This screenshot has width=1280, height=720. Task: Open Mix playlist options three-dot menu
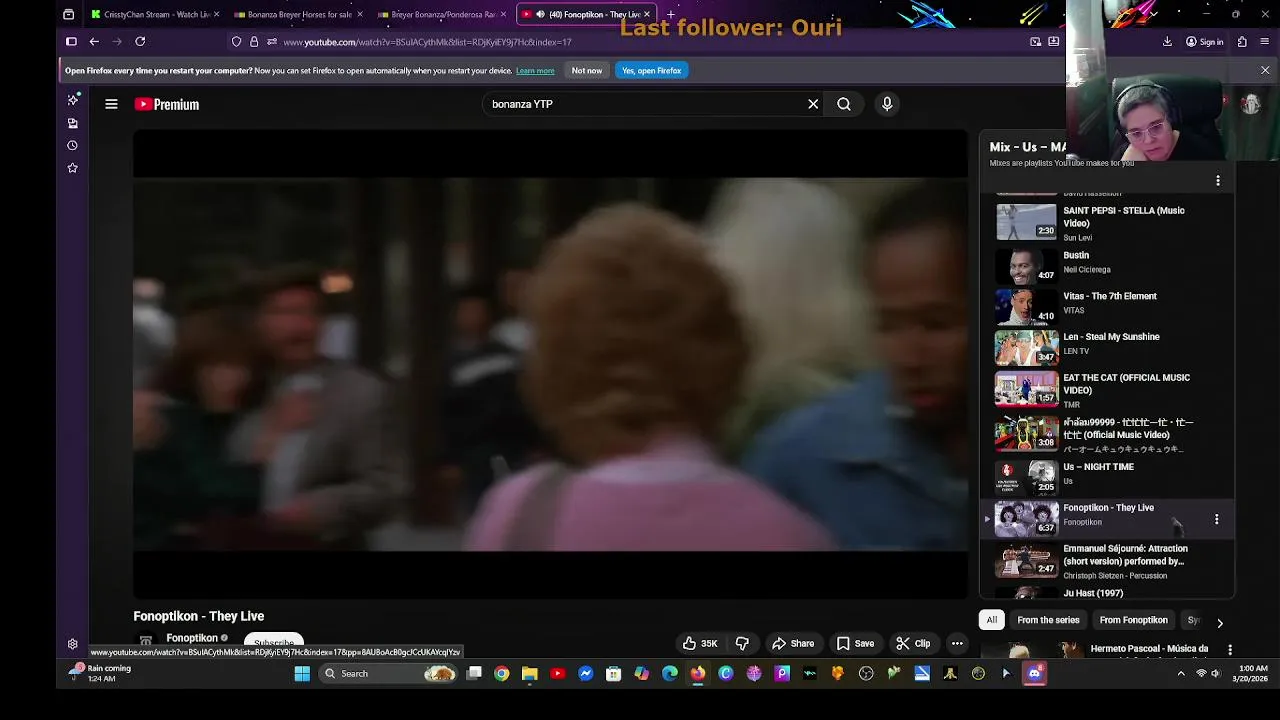1218,181
